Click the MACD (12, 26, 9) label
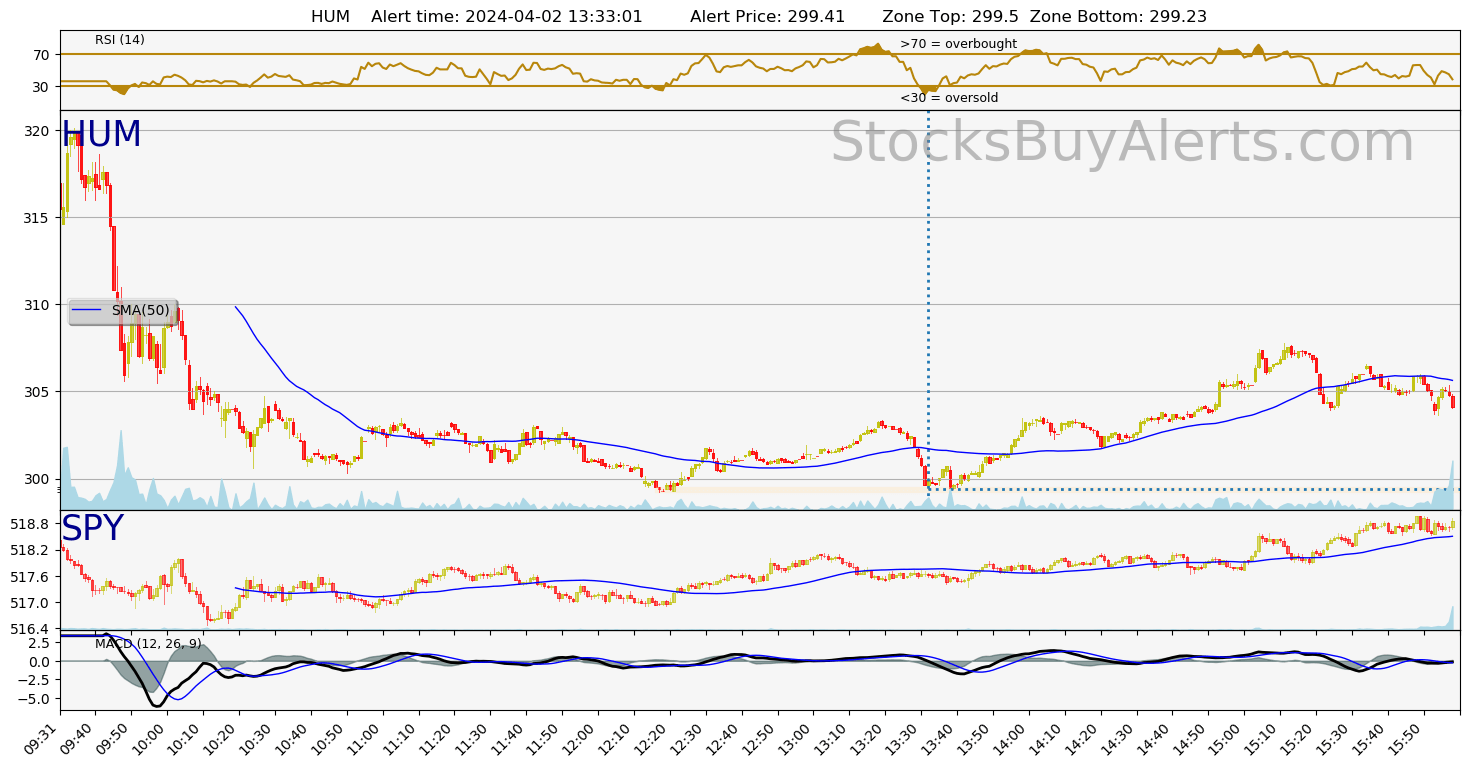Screen dimensions: 1474x768 click(148, 644)
